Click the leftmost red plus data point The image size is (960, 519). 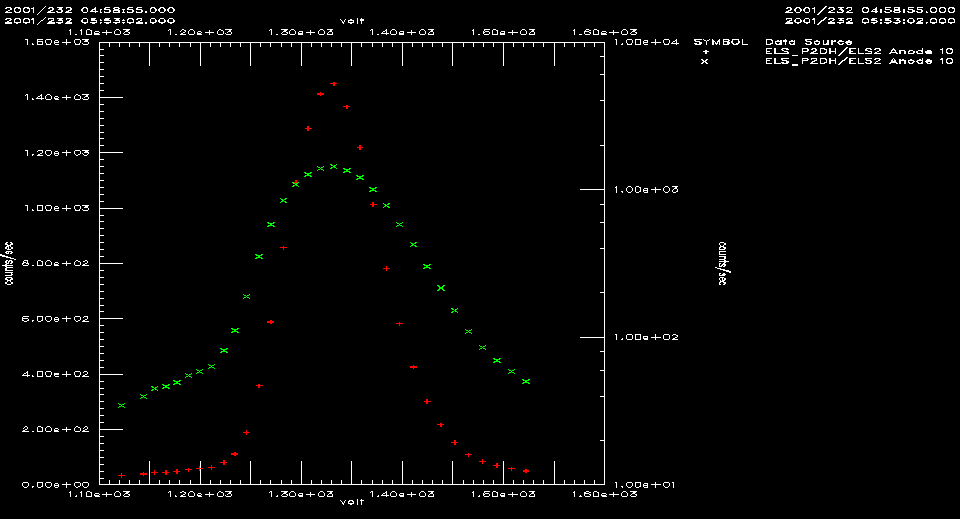click(121, 476)
